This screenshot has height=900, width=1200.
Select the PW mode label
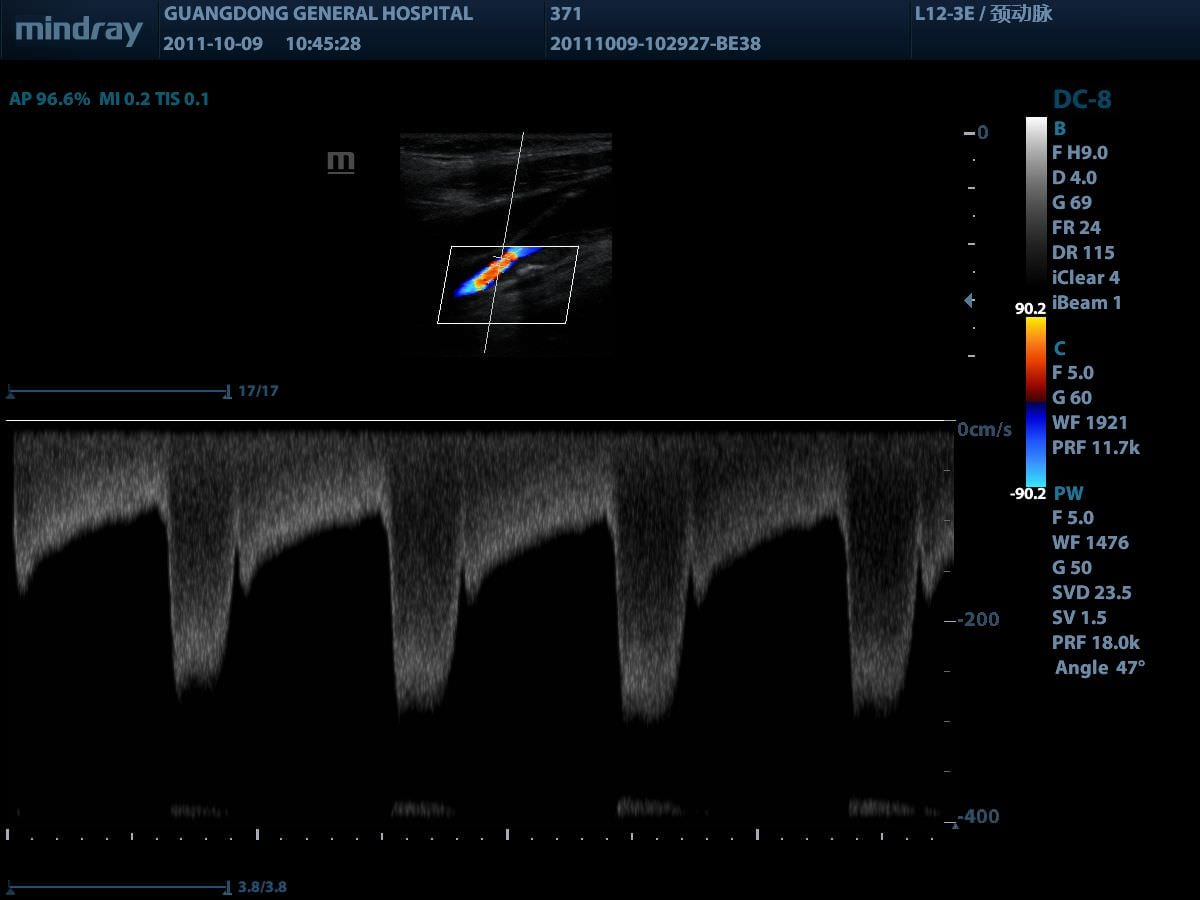pos(1068,493)
